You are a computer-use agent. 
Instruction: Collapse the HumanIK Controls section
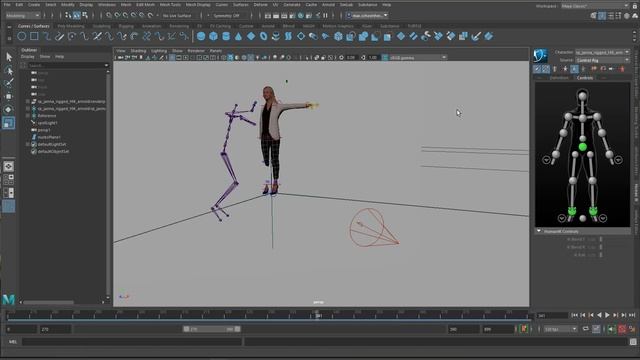(539, 231)
